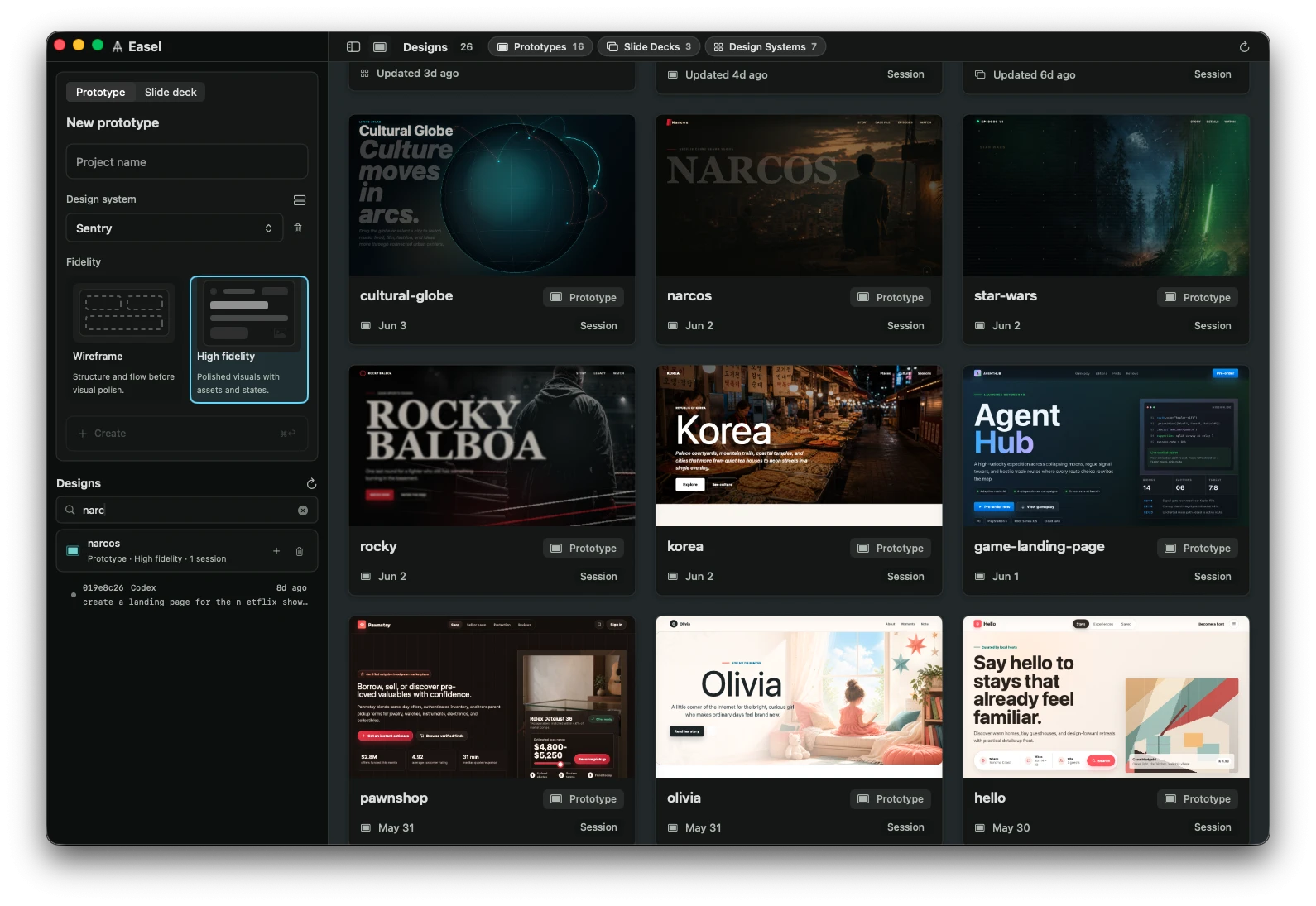The image size is (1316, 906).
Task: Open the Sentry design system dropdown
Action: 175,228
